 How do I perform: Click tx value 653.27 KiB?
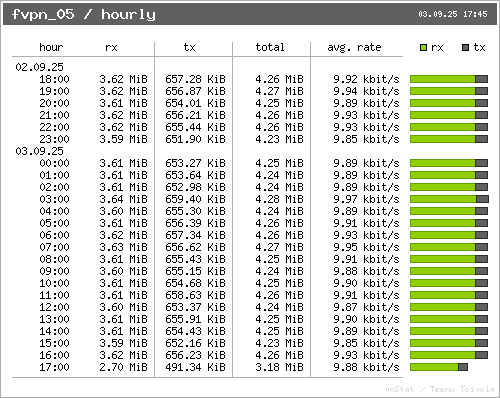click(x=195, y=163)
